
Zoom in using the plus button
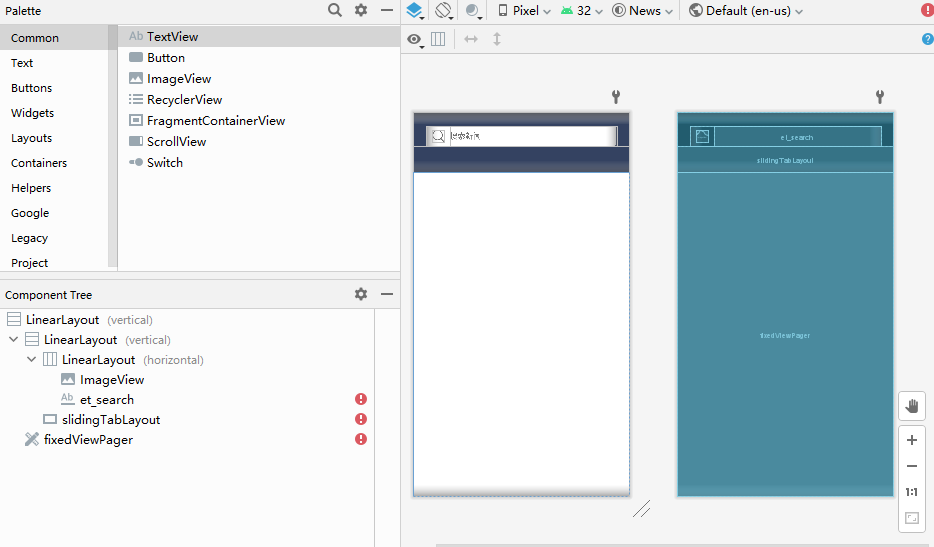coord(911,440)
